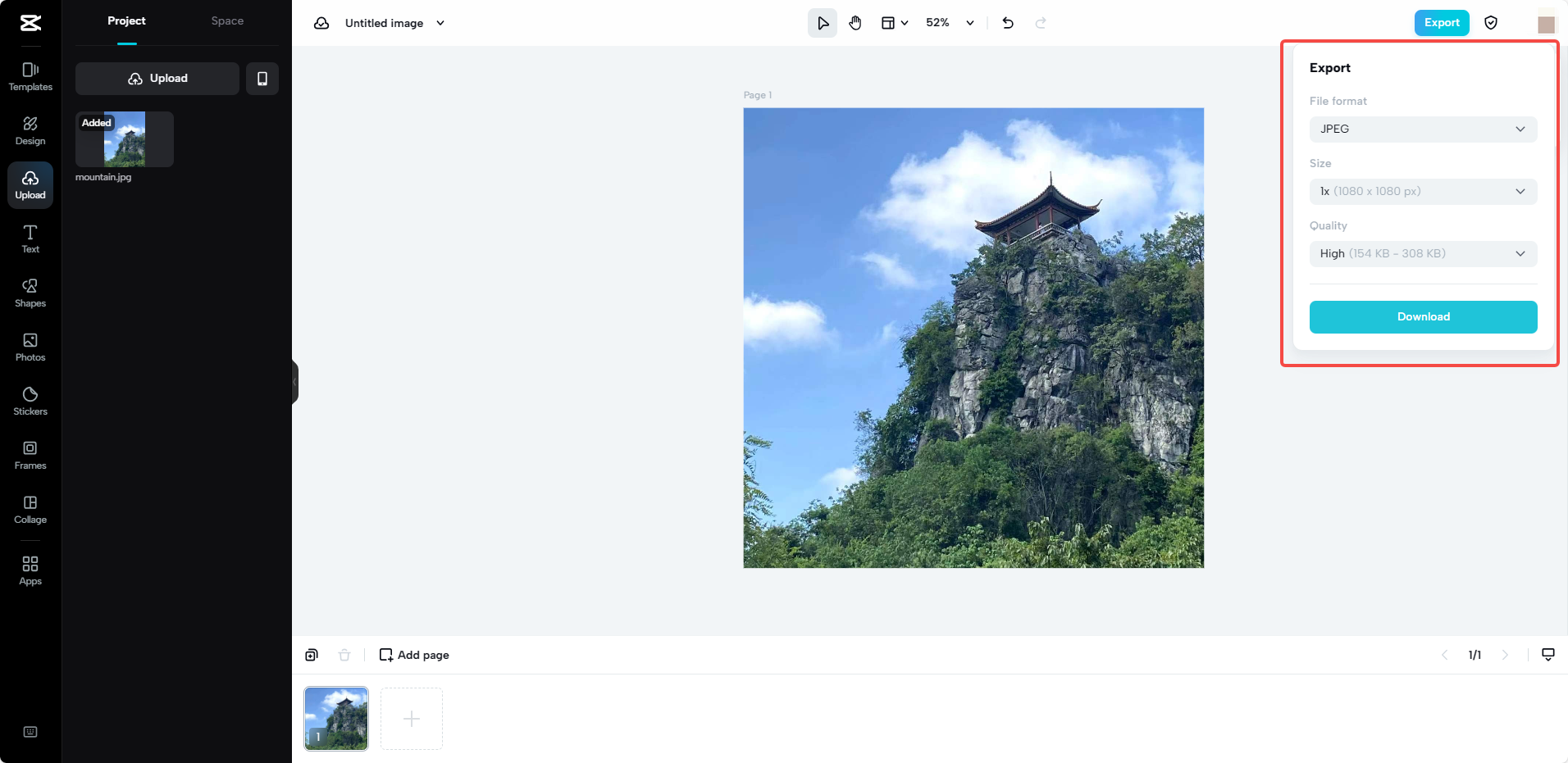Open the Stickers panel

[x=30, y=401]
